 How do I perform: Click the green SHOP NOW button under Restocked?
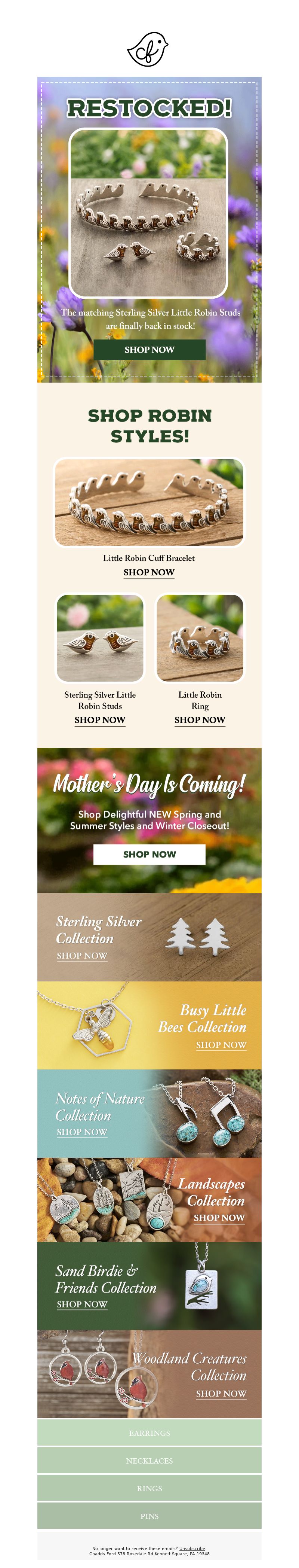pyautogui.click(x=149, y=349)
